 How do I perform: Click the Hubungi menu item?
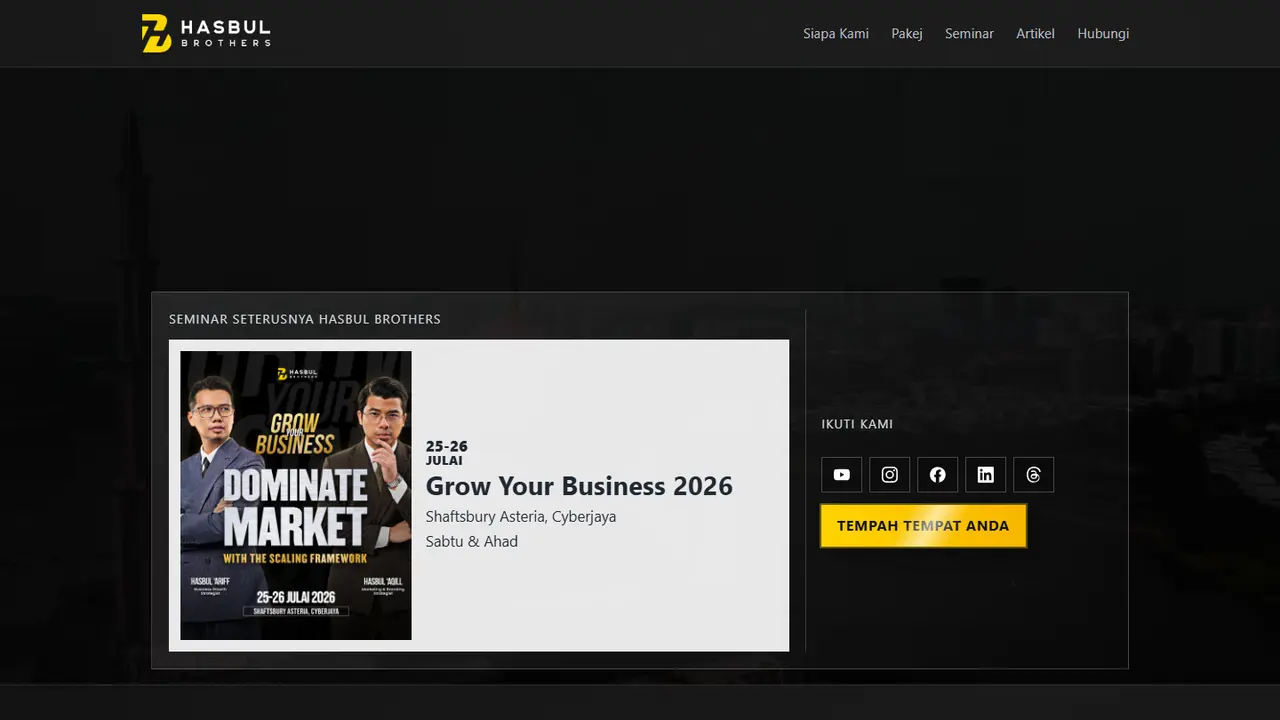(1103, 34)
